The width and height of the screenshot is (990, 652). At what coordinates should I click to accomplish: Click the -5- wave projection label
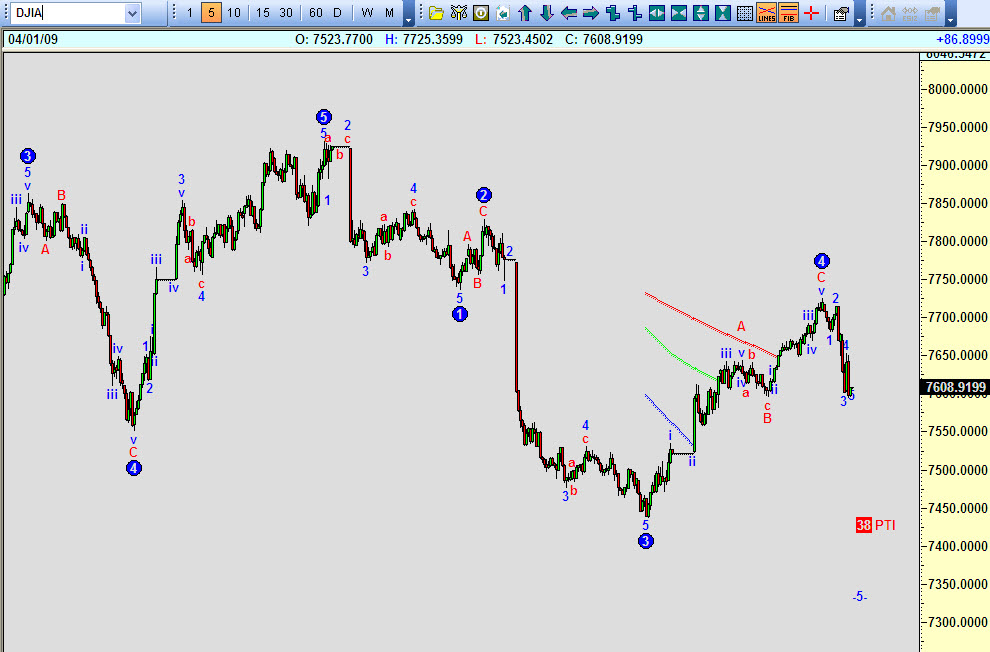pos(859,596)
